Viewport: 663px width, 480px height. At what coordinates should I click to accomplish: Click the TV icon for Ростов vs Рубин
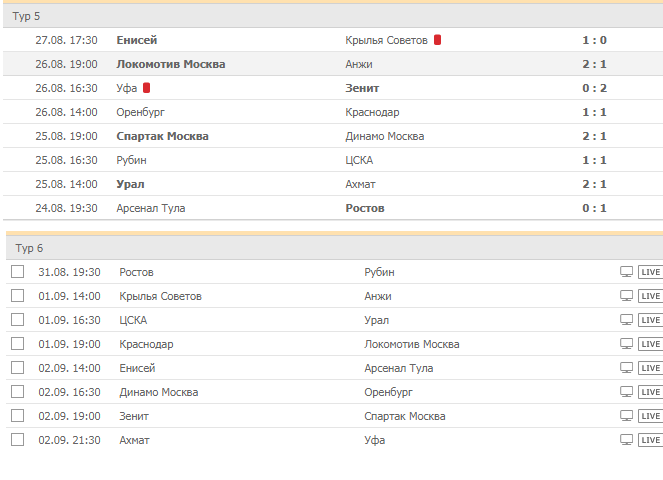[627, 272]
